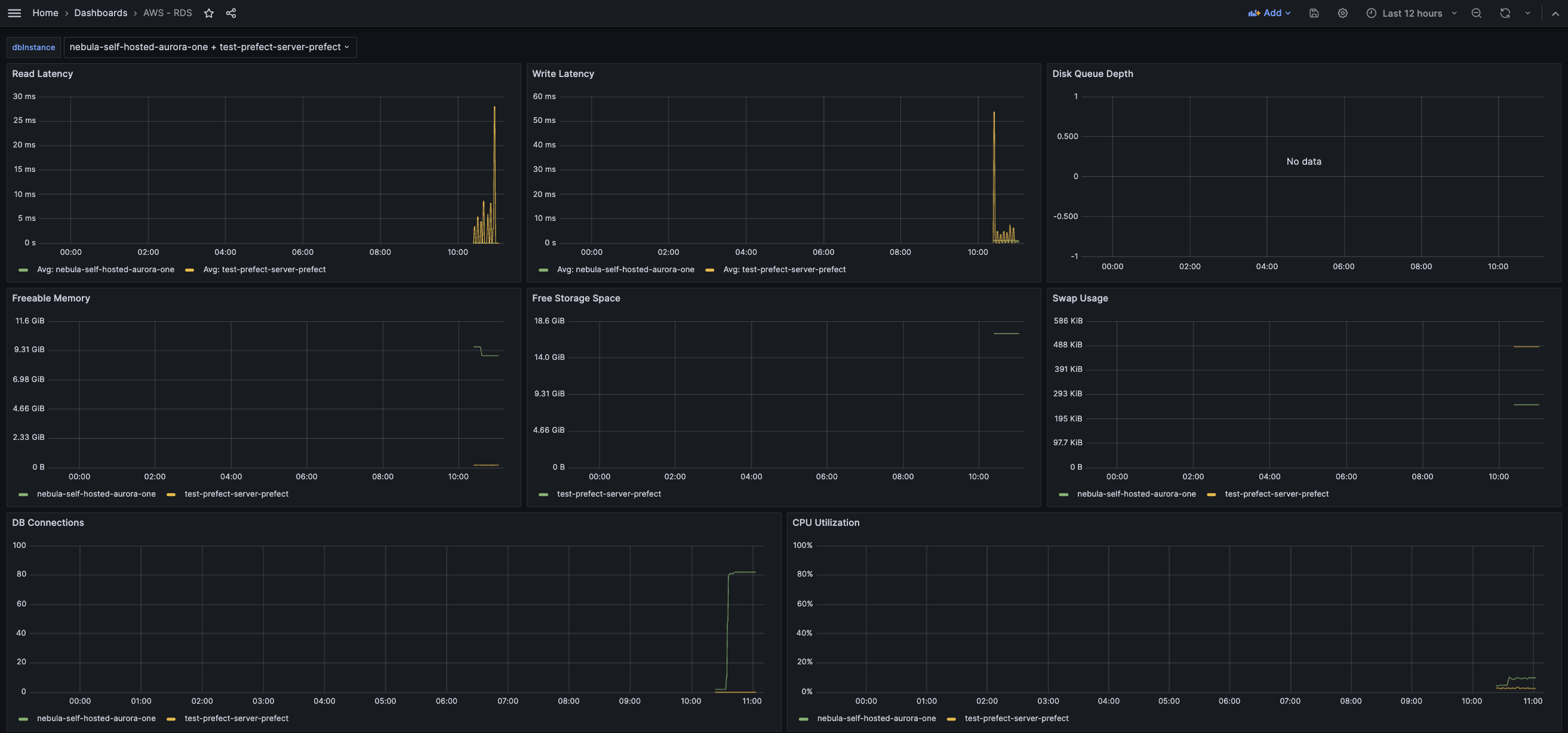Save the current dashboard
This screenshot has width=1568, height=733.
[x=1314, y=13]
